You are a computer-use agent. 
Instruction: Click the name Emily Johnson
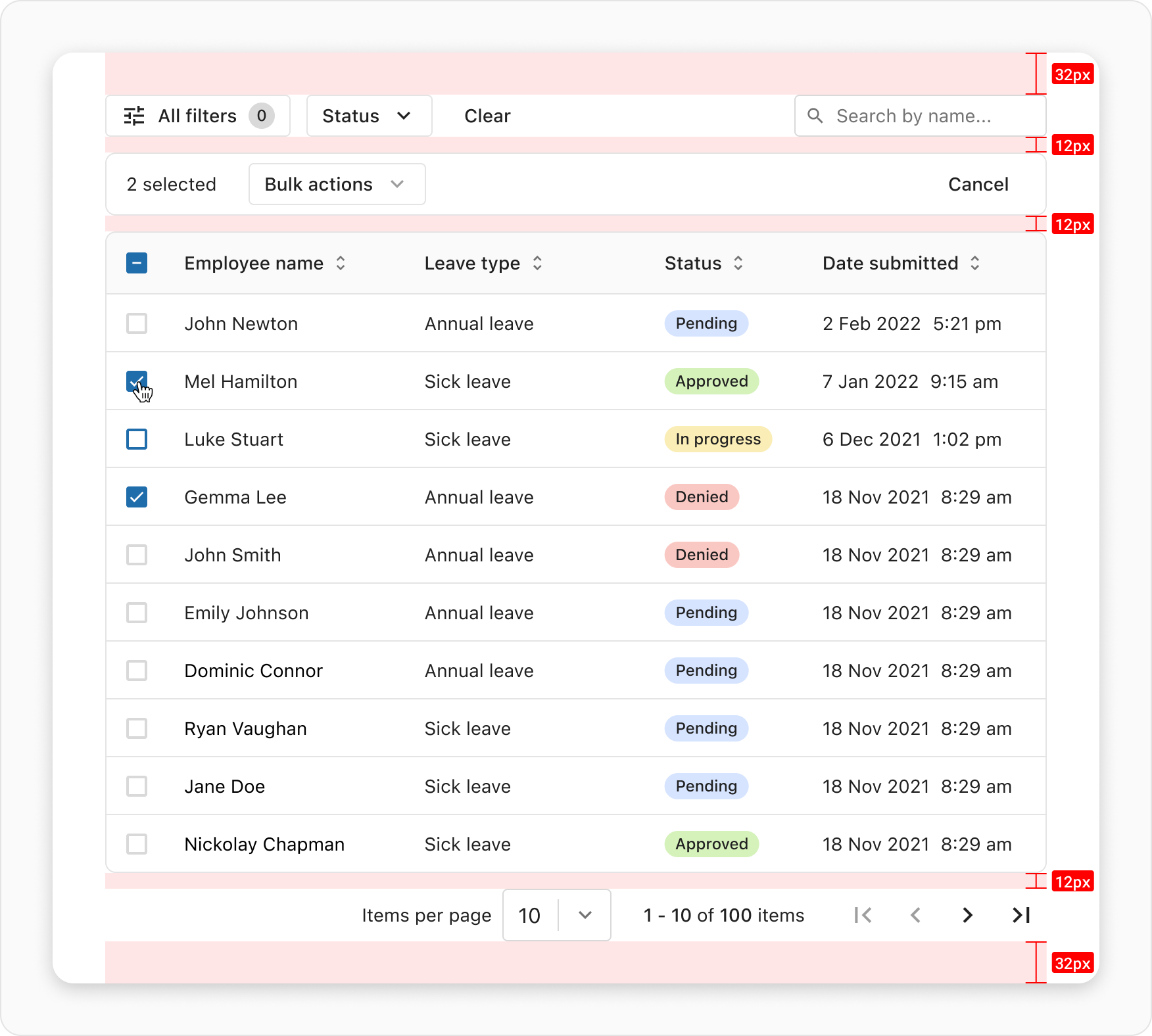coord(247,613)
